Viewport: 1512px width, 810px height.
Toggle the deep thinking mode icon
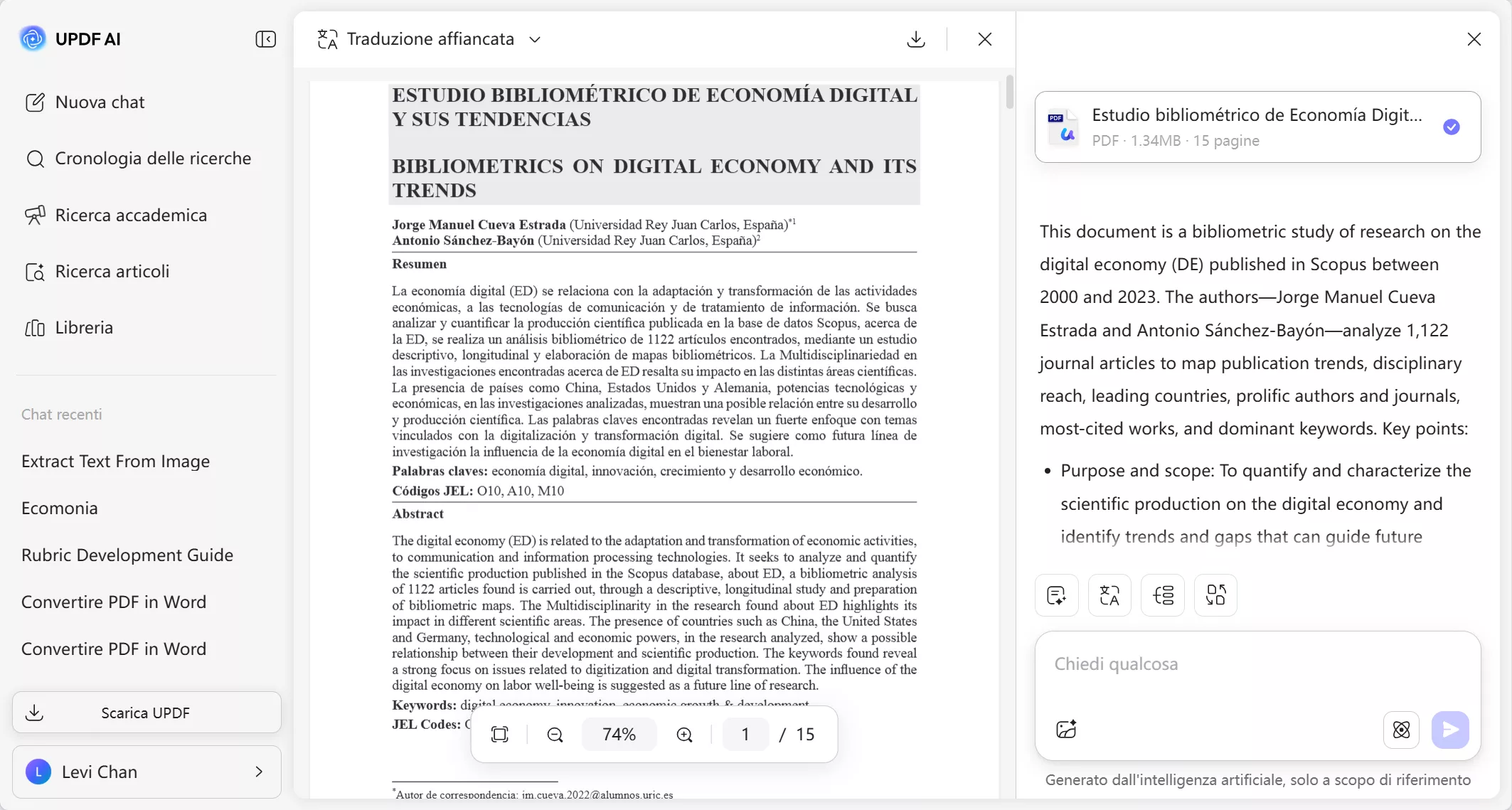1401,730
